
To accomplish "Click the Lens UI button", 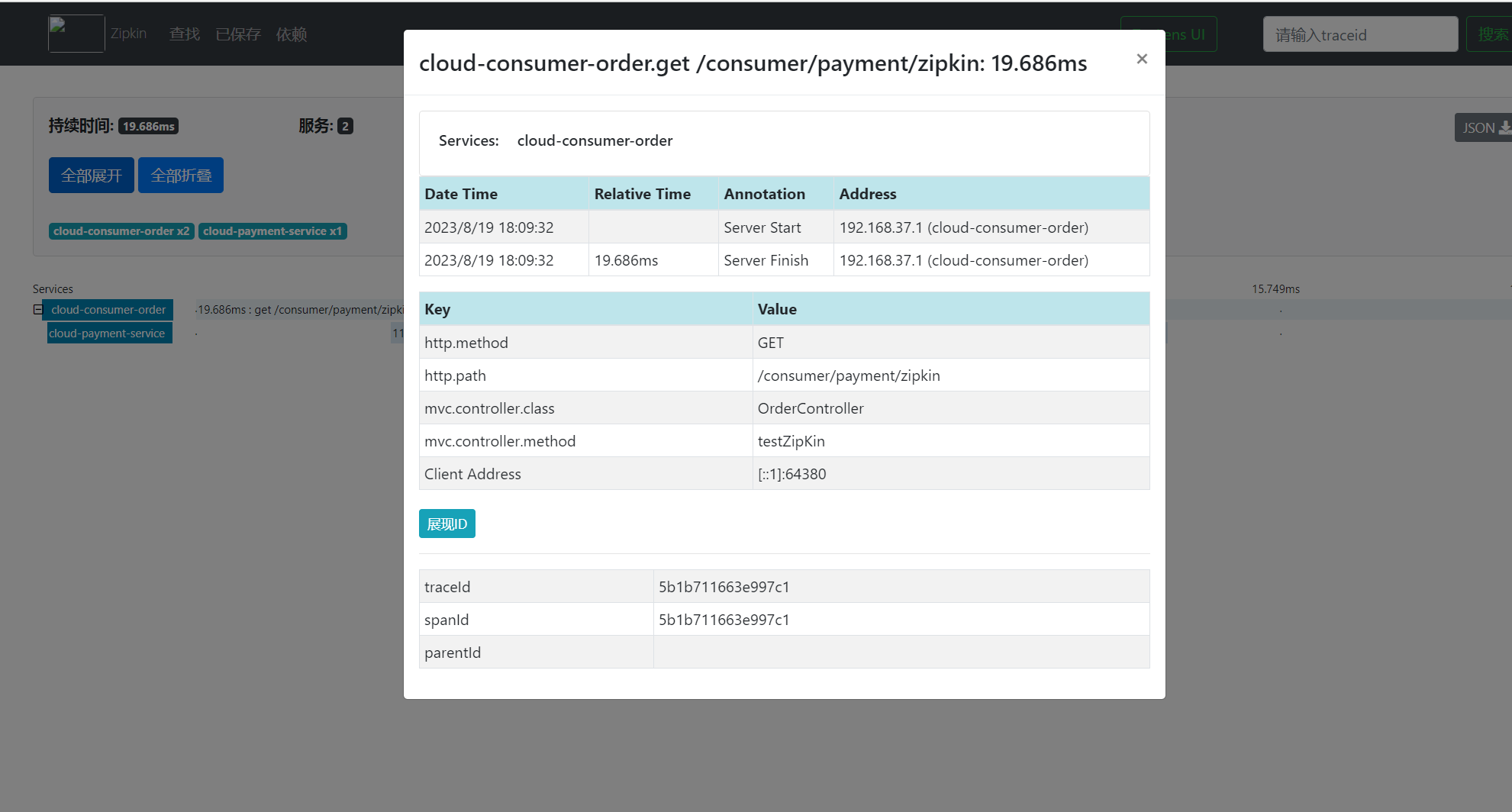I will 1169,34.
